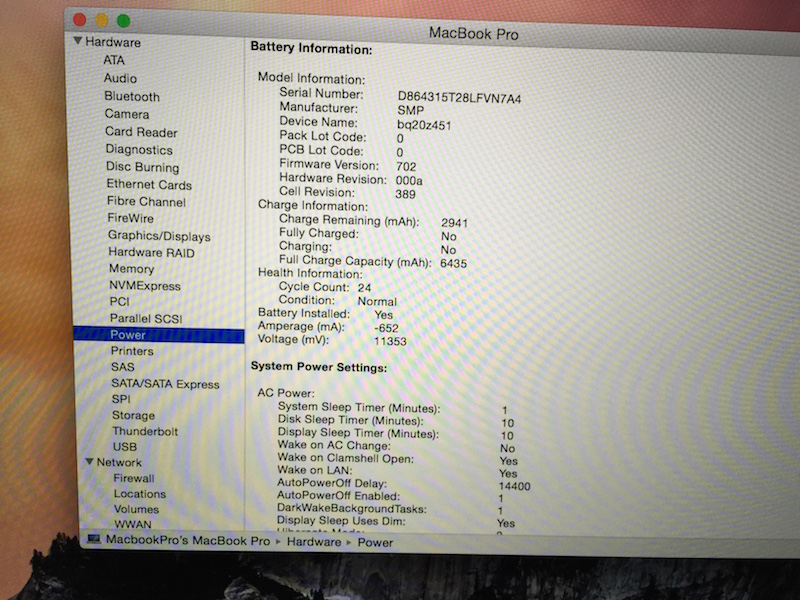The image size is (800, 600).
Task: Open Graphics/Displays information
Action: [159, 236]
